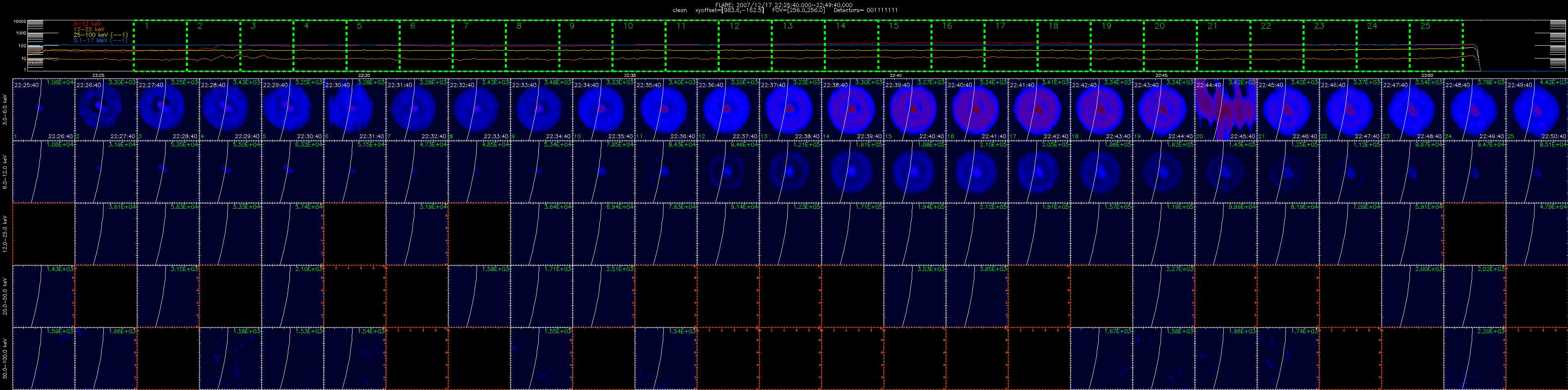Click the 22:30 time axis label
The width and height of the screenshot is (1568, 390).
(x=364, y=75)
